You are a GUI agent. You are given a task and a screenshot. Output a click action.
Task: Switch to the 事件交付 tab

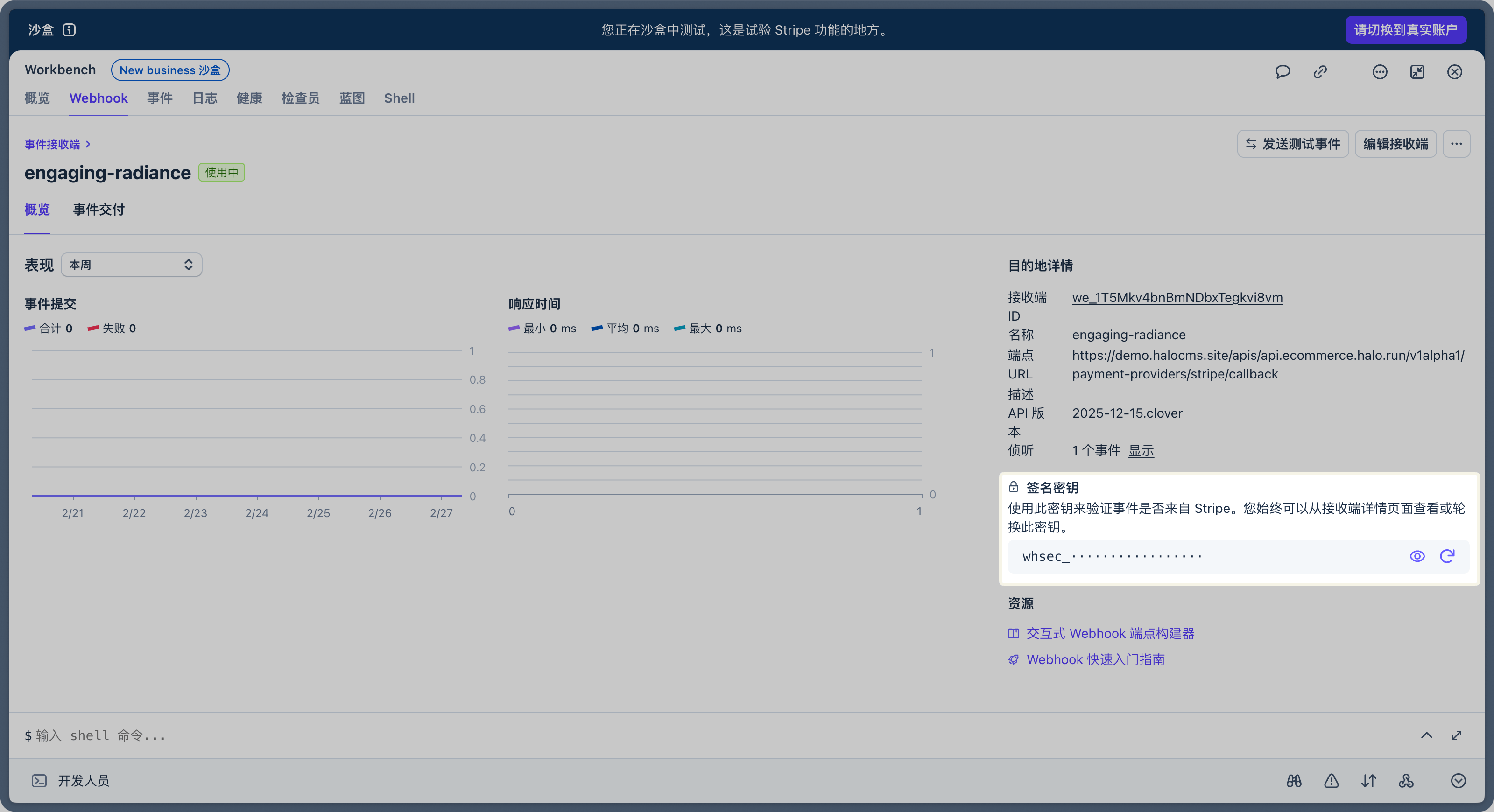click(99, 210)
